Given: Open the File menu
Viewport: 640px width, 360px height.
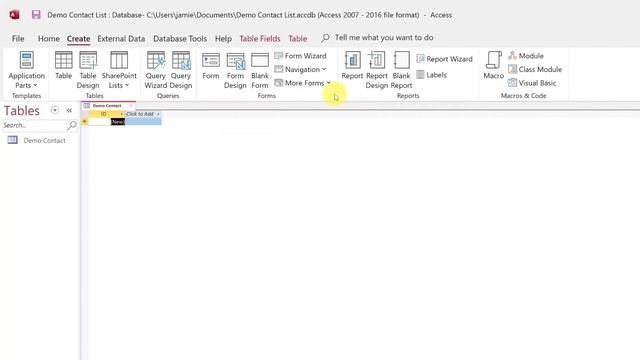Looking at the screenshot, I should click(18, 38).
